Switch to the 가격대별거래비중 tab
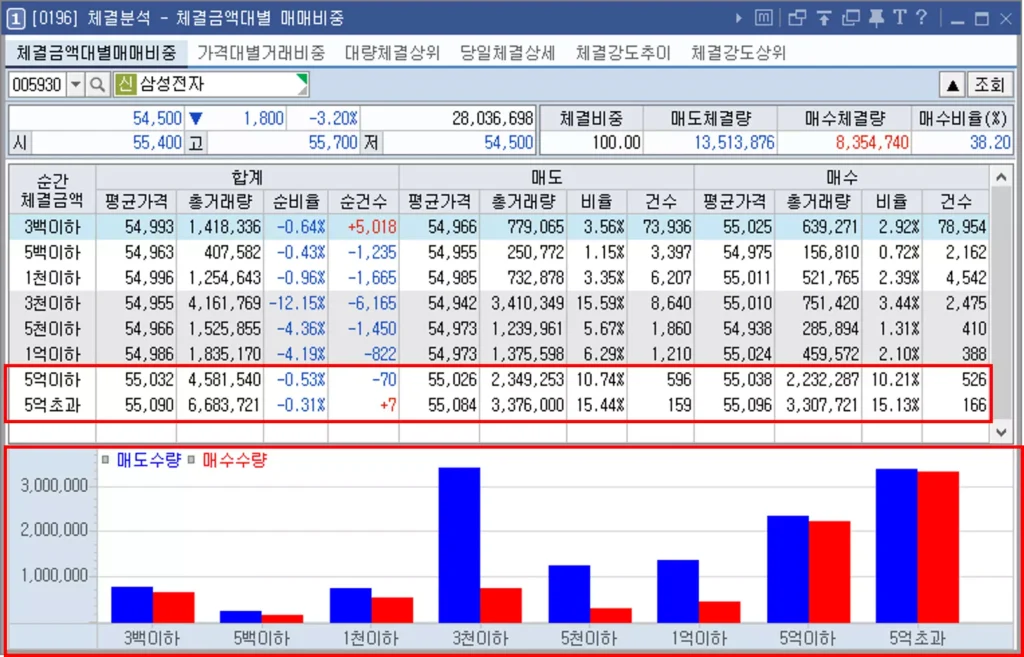 pos(261,54)
